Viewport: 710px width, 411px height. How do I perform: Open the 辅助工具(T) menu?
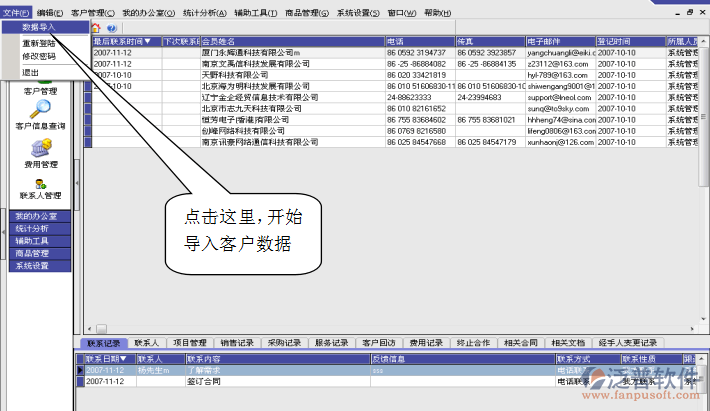coord(255,13)
